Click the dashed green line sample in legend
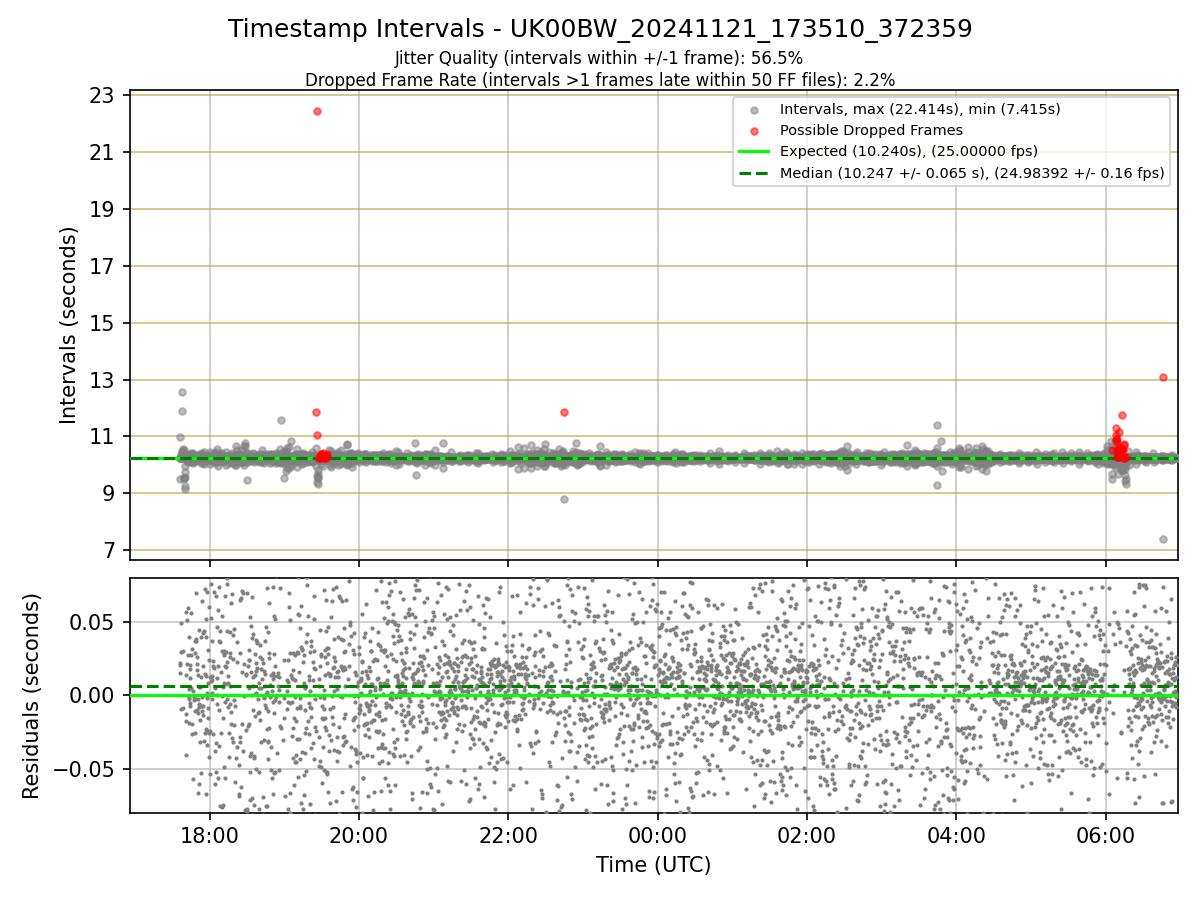Image resolution: width=1200 pixels, height=900 pixels. [754, 173]
